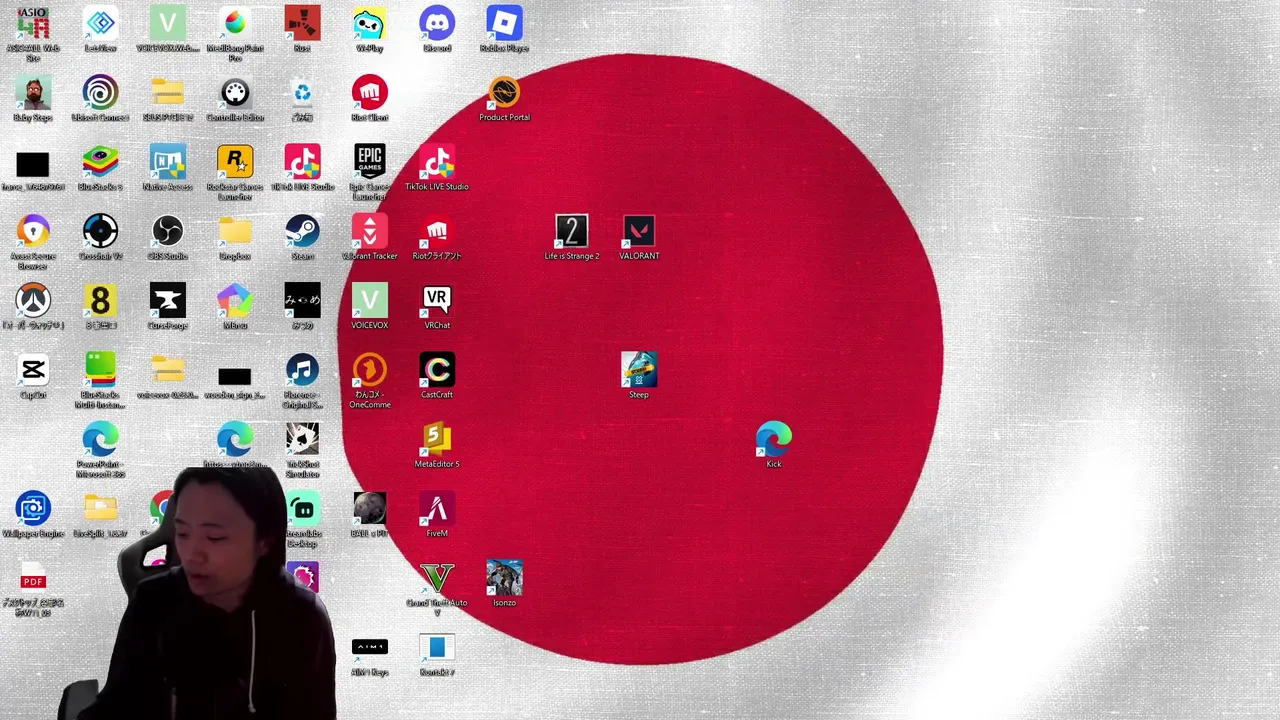Select the yellow number 8 game icon

pos(100,300)
